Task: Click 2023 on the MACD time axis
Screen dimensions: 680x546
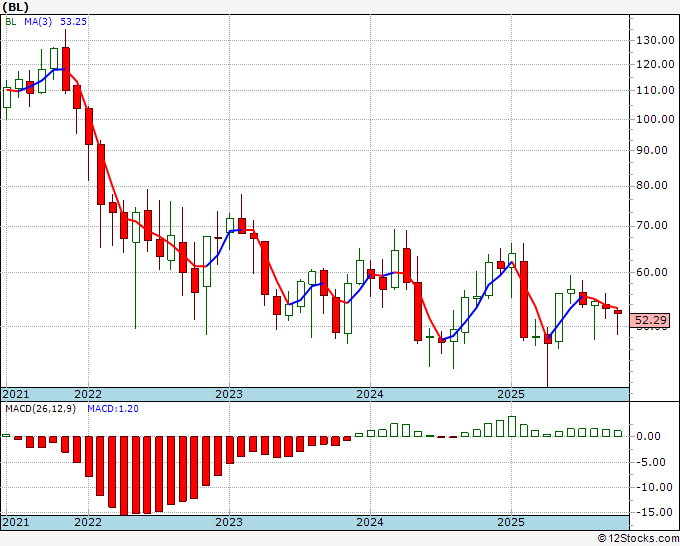Action: (229, 522)
